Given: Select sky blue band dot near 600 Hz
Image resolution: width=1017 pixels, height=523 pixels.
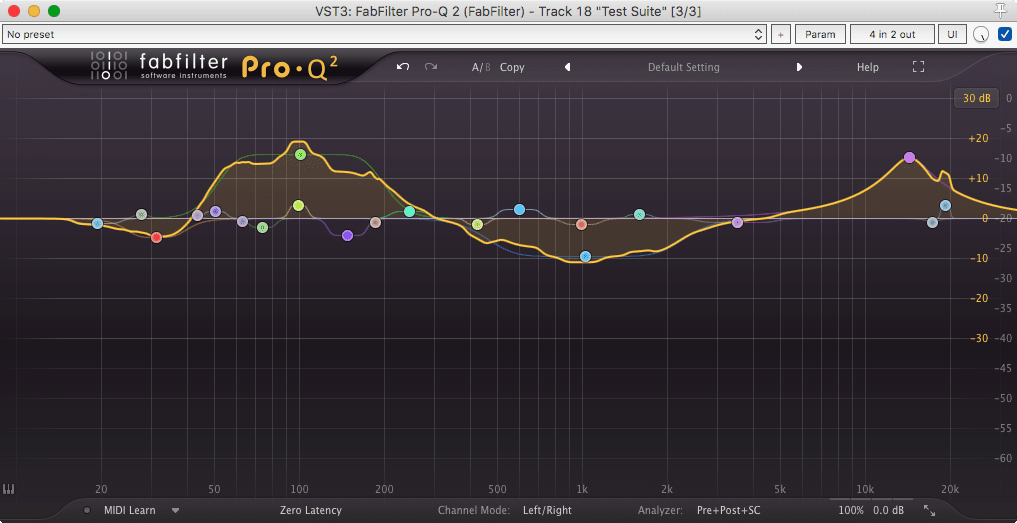Looking at the screenshot, I should [x=520, y=209].
